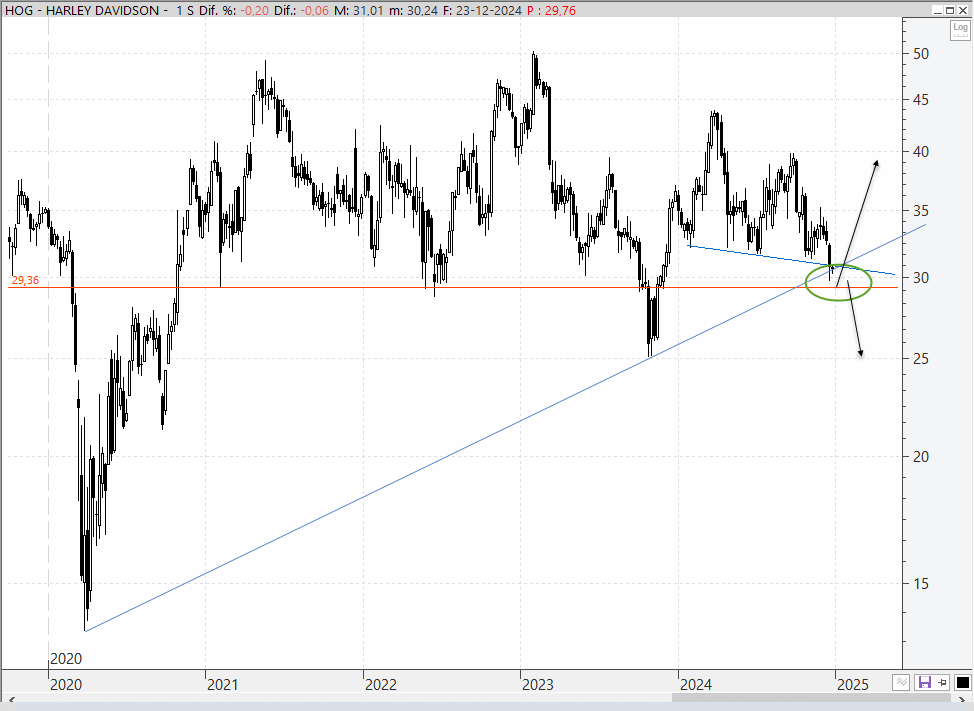This screenshot has width=974, height=711.
Task: Click the red 29,36 level label
Action: [25, 280]
